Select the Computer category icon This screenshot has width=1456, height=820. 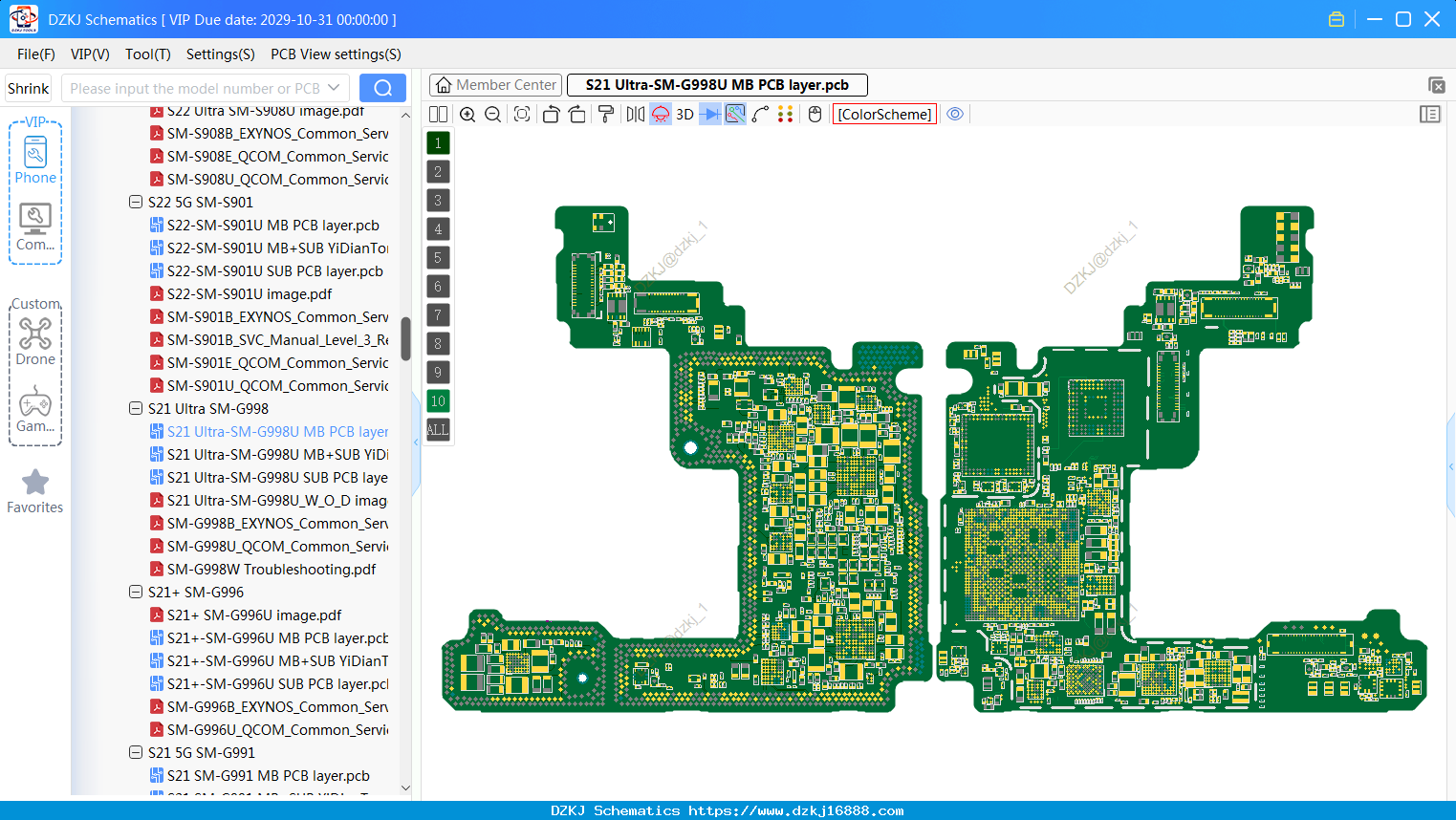(x=35, y=227)
